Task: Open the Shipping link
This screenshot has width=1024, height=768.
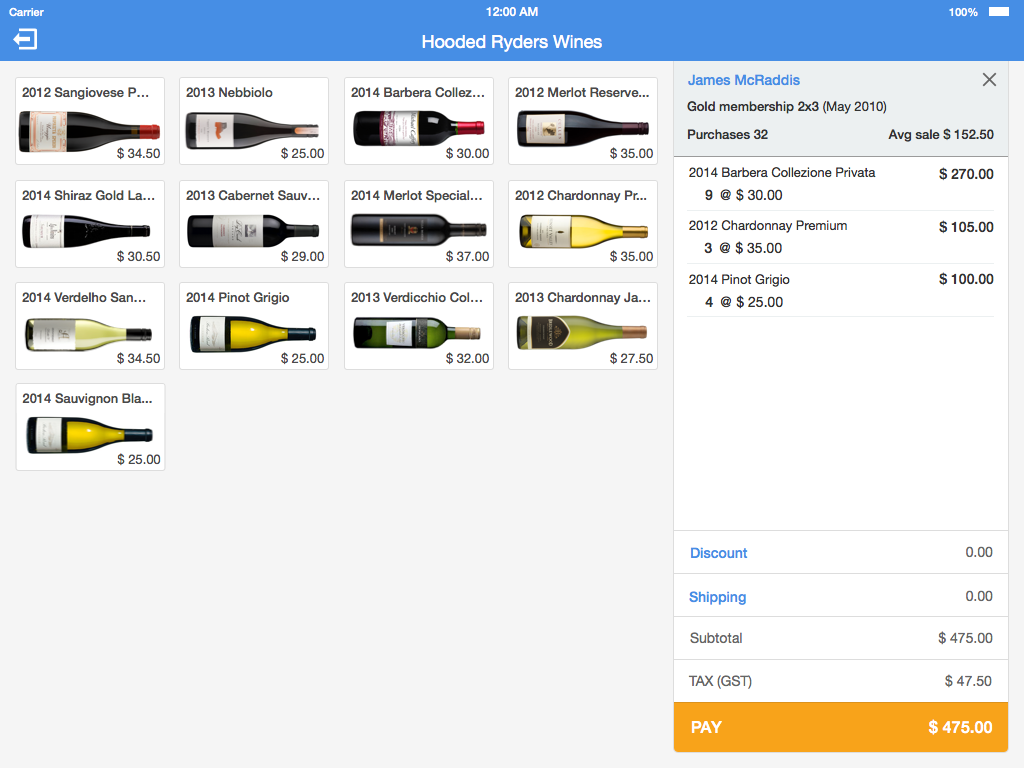Action: pos(717,597)
